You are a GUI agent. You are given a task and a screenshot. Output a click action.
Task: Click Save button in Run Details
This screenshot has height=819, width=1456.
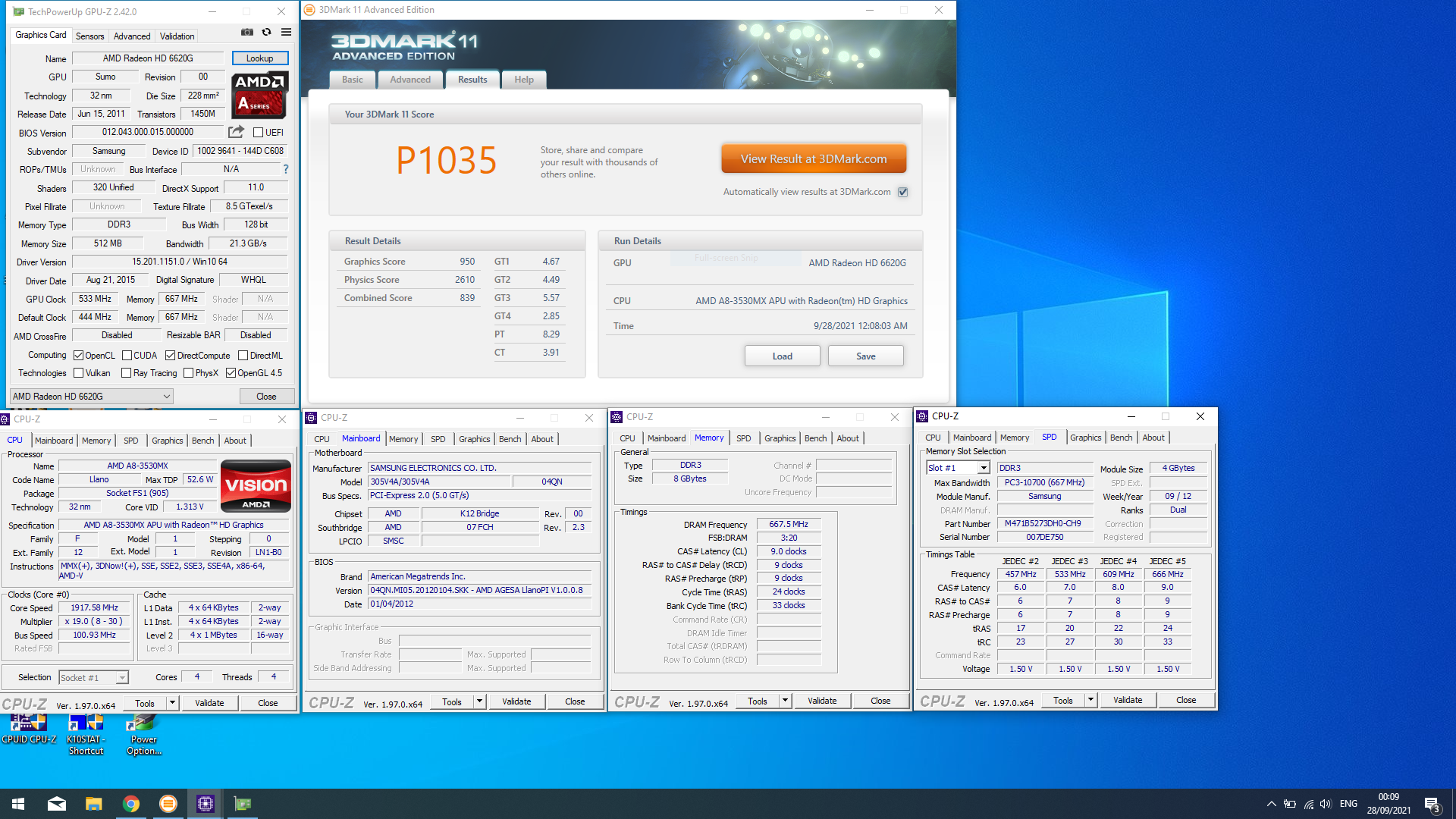865,356
